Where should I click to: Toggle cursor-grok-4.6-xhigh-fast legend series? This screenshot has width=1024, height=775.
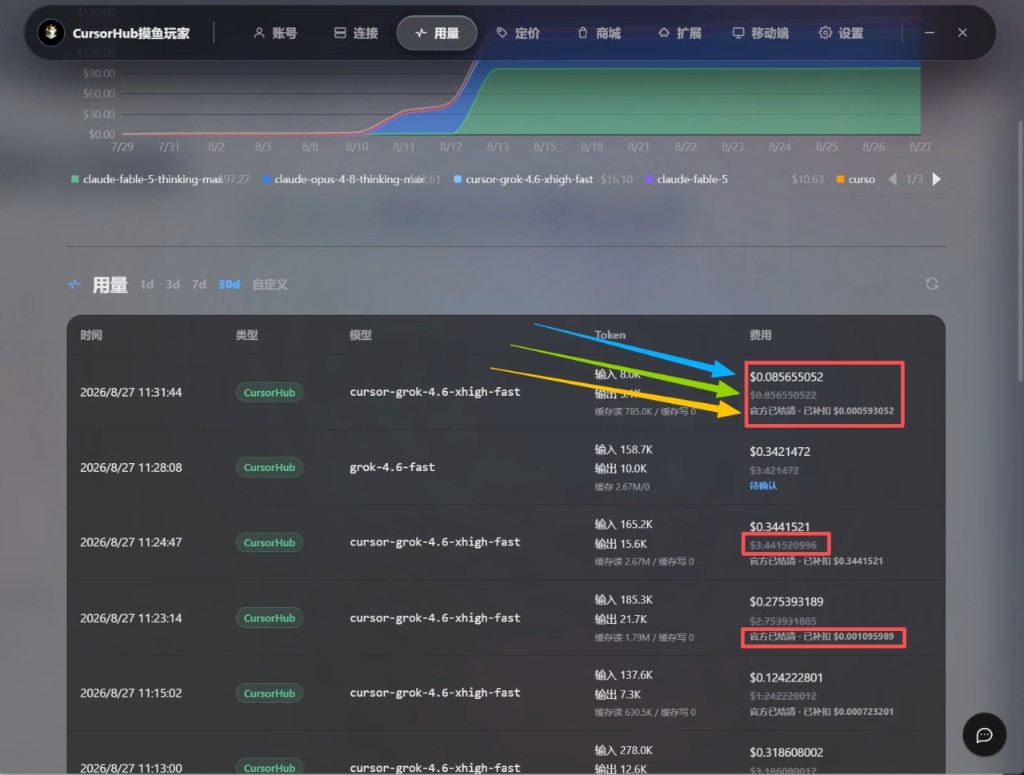[x=523, y=179]
